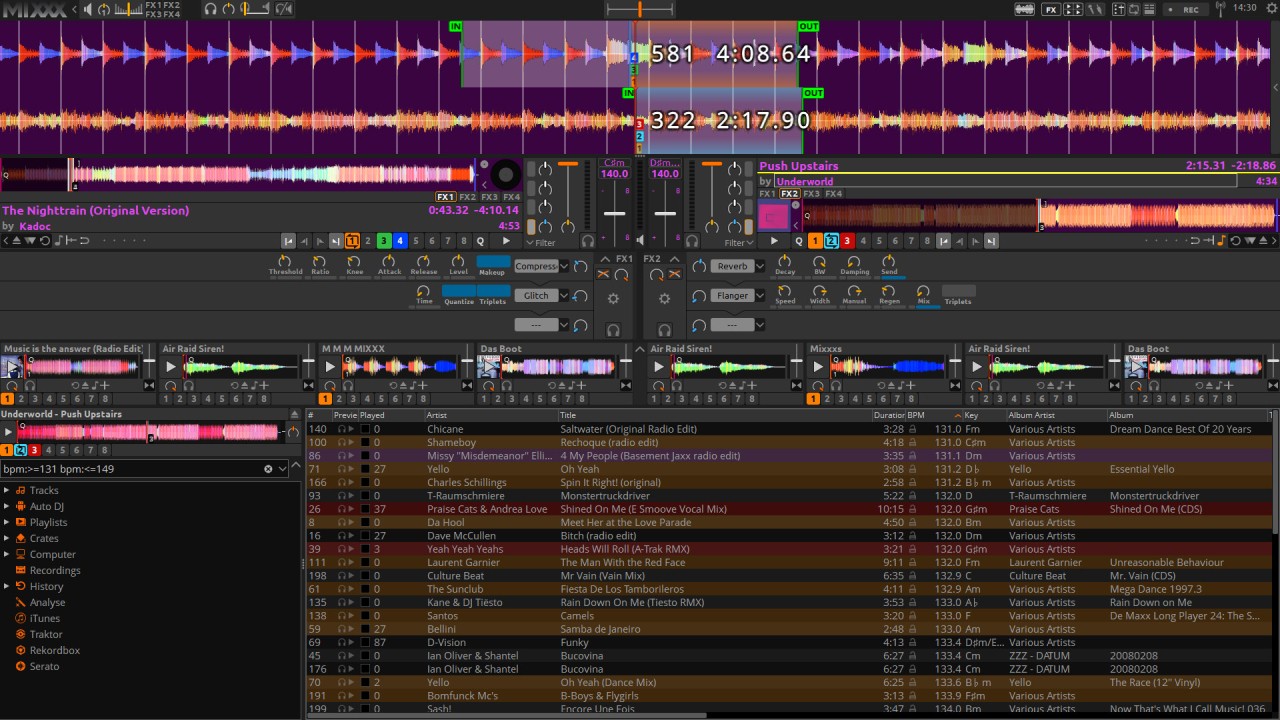Screen dimensions: 1280x720
Task: Click the headphone cueing icon in the top-left toolbar
Action: tap(210, 9)
